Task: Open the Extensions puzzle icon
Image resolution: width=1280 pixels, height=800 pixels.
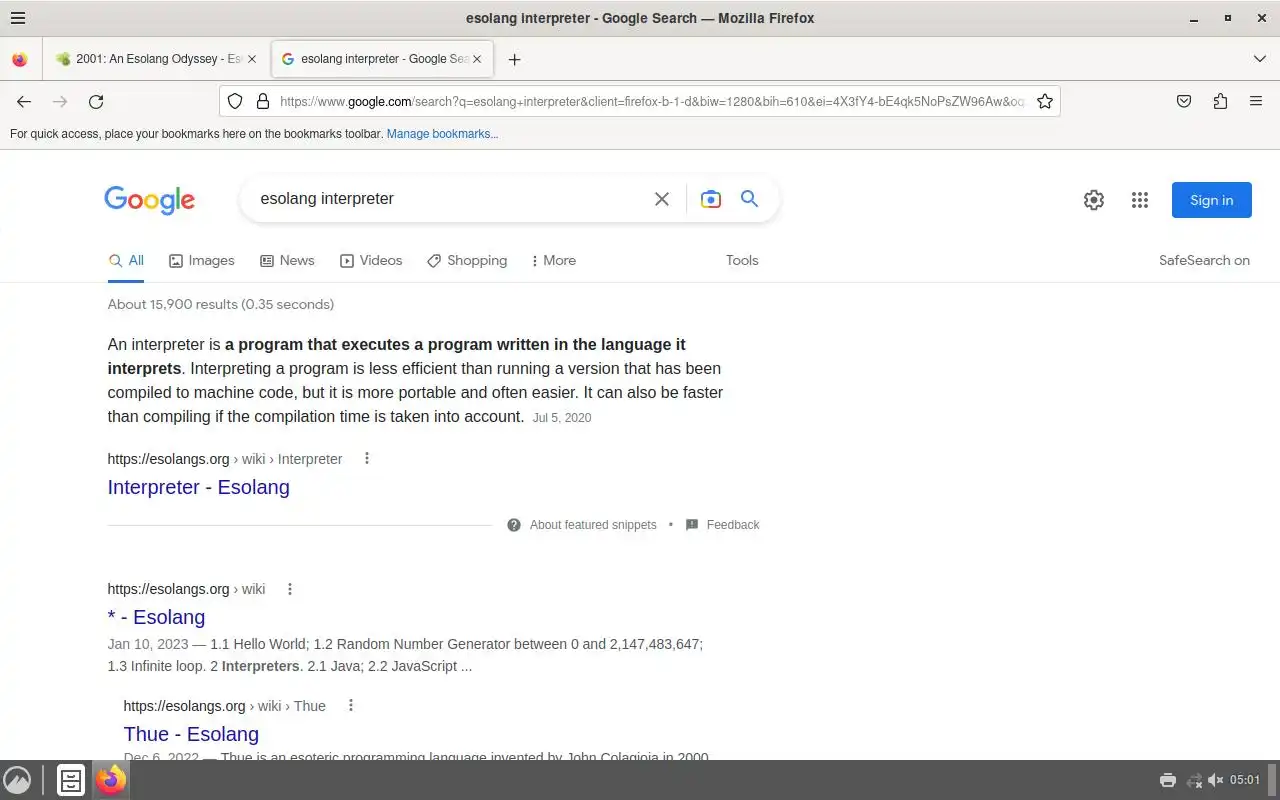Action: click(1220, 101)
